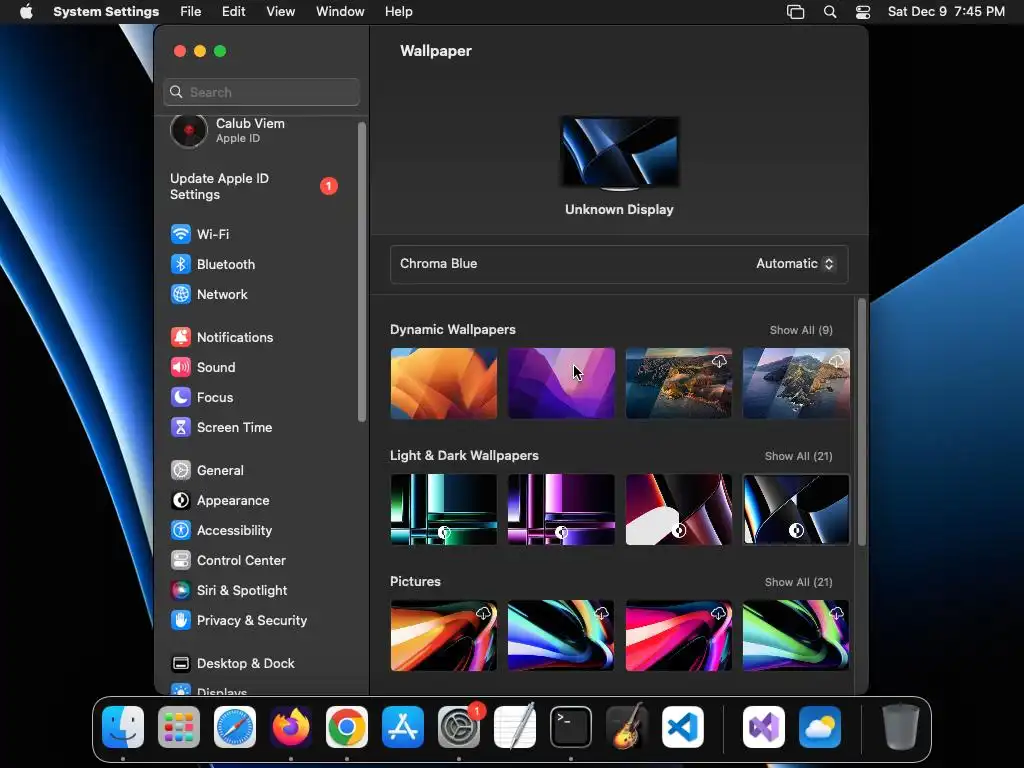Open Control Center from menu bar
This screenshot has height=768, width=1024.
[863, 12]
